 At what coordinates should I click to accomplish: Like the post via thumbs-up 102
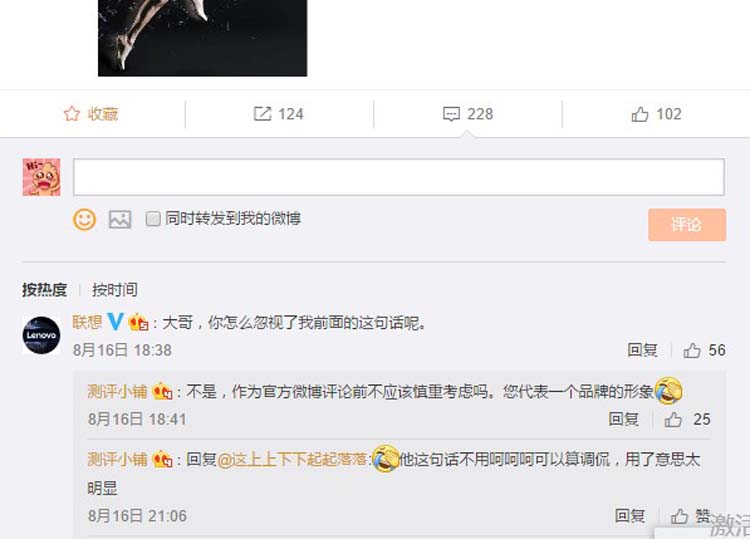pos(640,114)
